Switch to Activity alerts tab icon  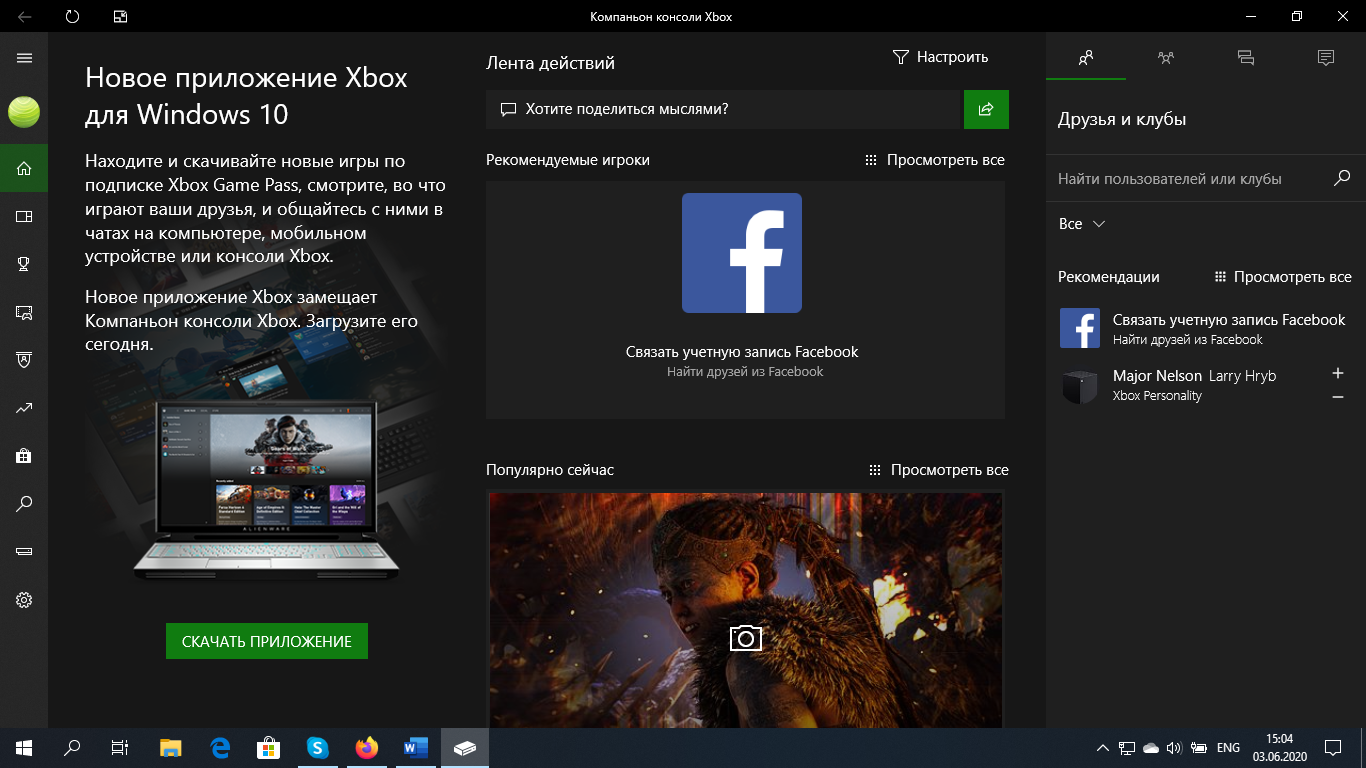tap(1326, 58)
